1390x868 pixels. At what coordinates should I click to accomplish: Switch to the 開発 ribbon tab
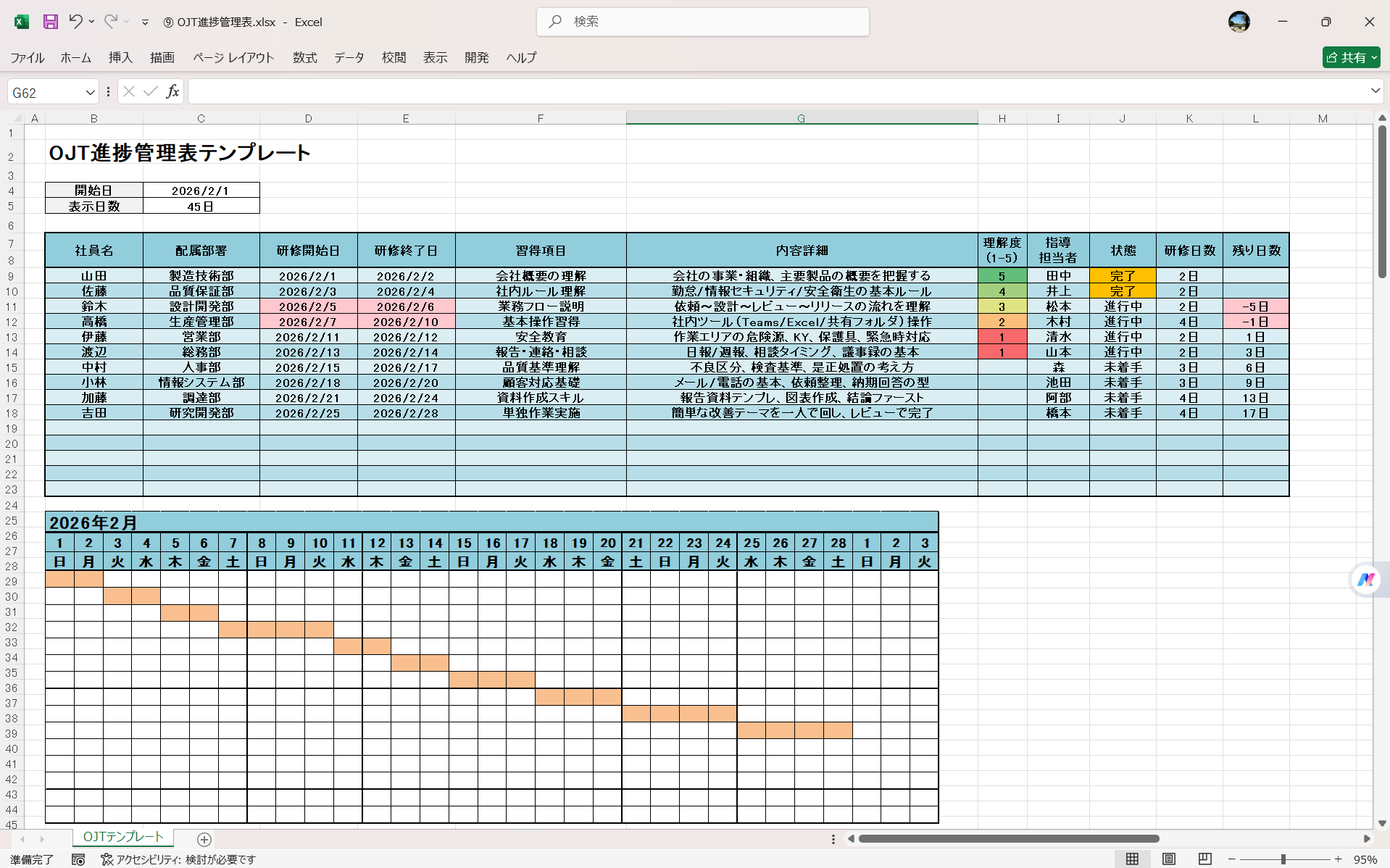click(x=476, y=58)
